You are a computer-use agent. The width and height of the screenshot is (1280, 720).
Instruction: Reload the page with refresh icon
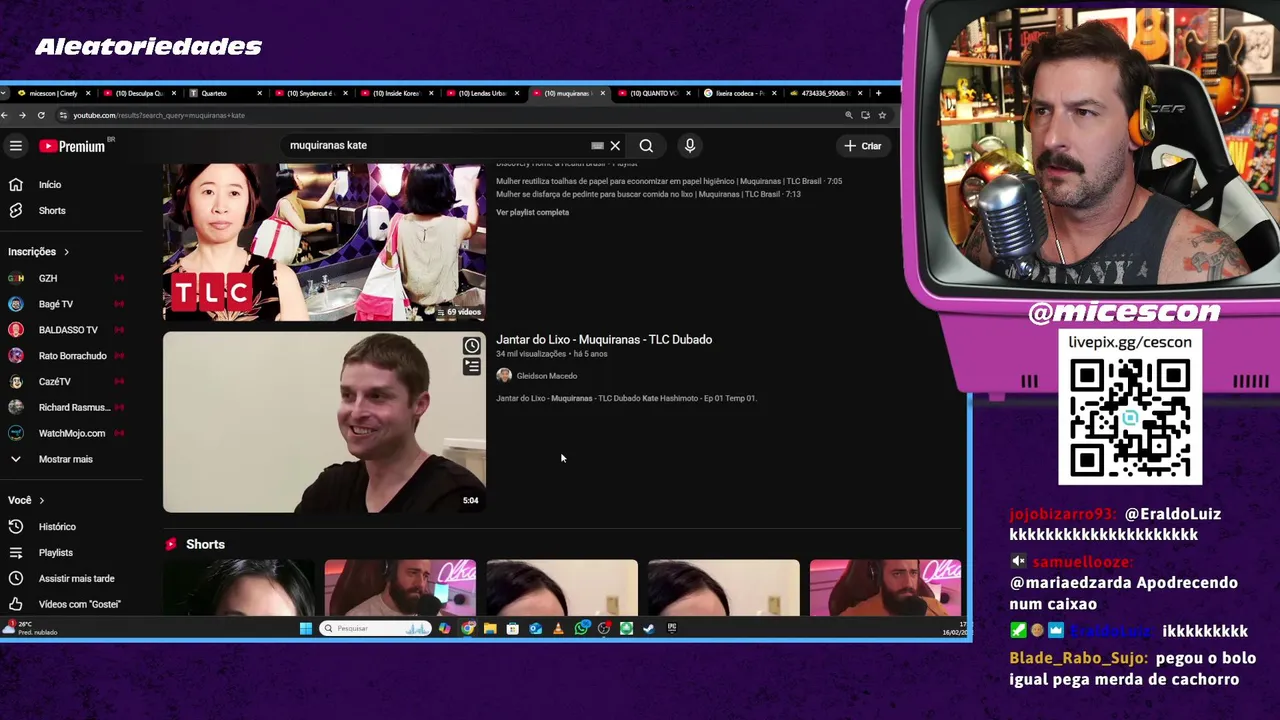pos(41,115)
